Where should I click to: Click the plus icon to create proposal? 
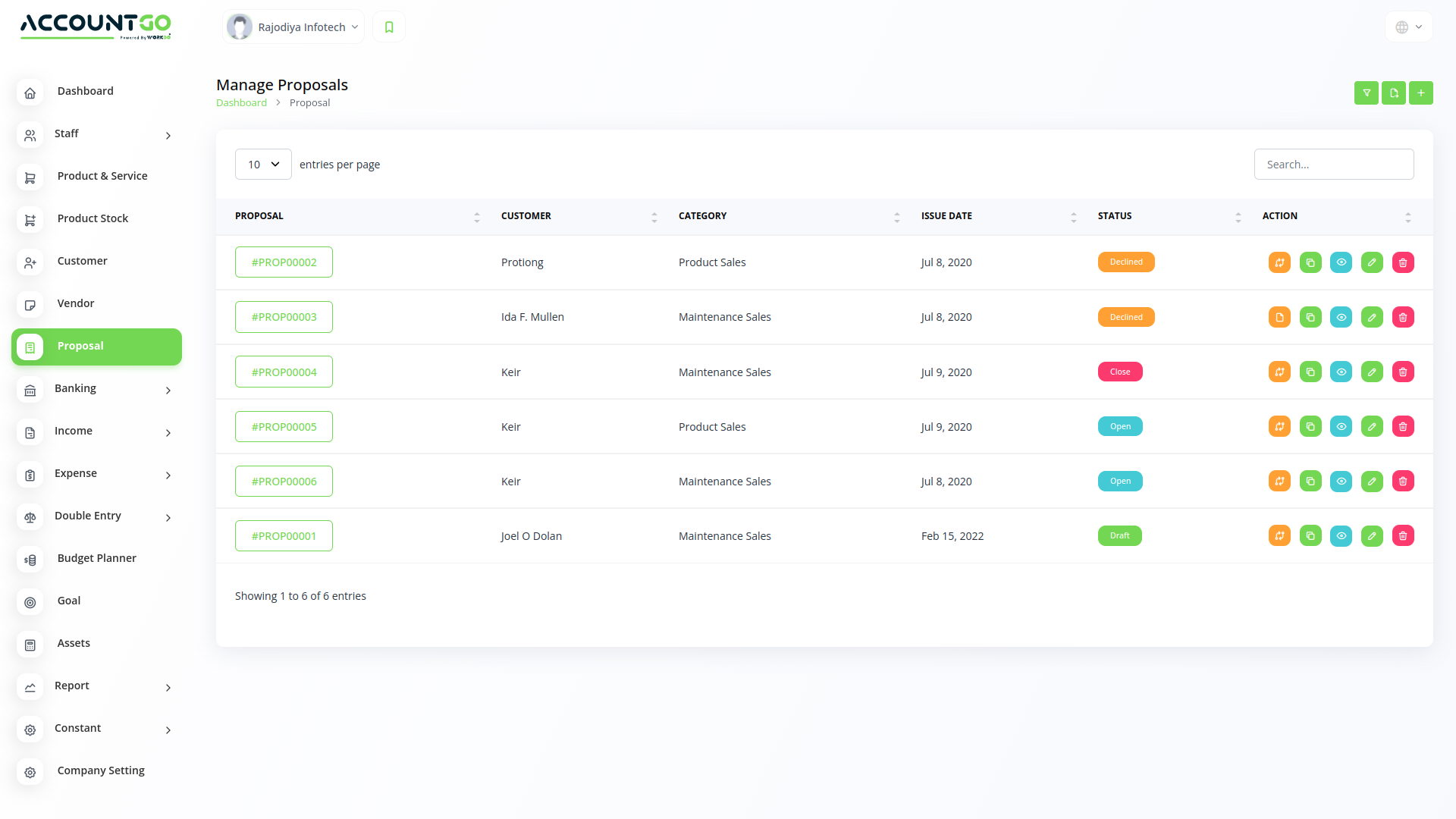tap(1420, 93)
